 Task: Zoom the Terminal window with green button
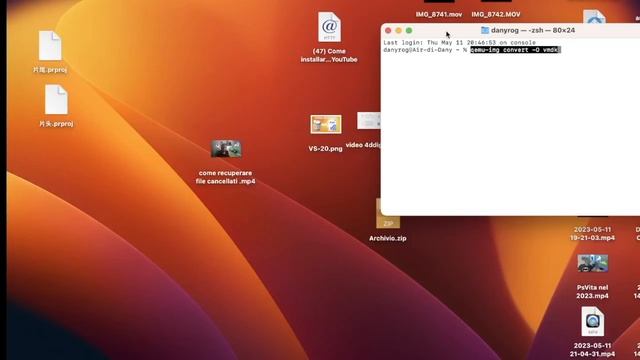(x=409, y=31)
